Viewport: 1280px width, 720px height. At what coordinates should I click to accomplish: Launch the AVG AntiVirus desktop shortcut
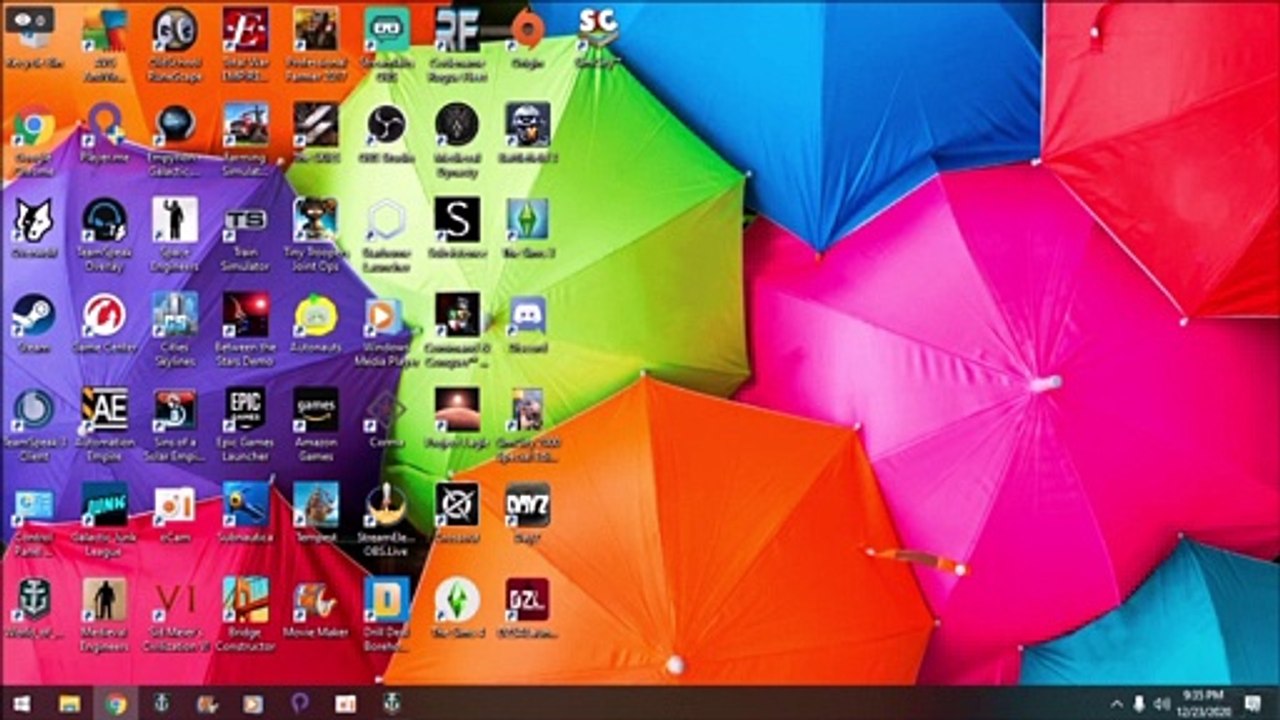tap(104, 45)
